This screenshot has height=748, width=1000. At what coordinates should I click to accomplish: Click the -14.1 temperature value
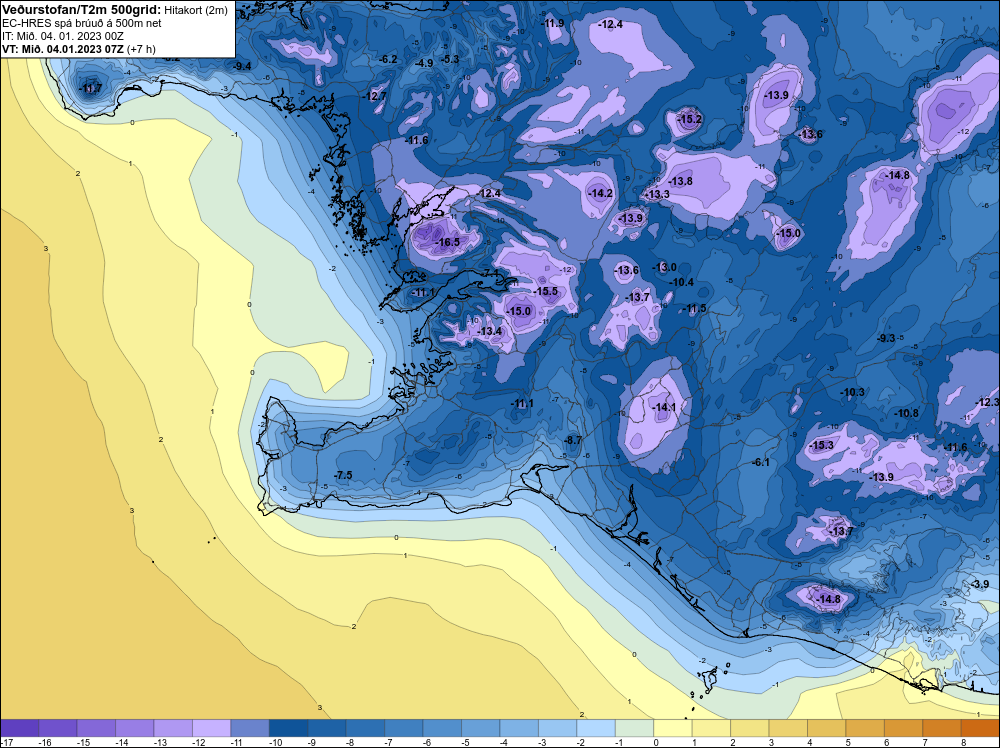(663, 407)
